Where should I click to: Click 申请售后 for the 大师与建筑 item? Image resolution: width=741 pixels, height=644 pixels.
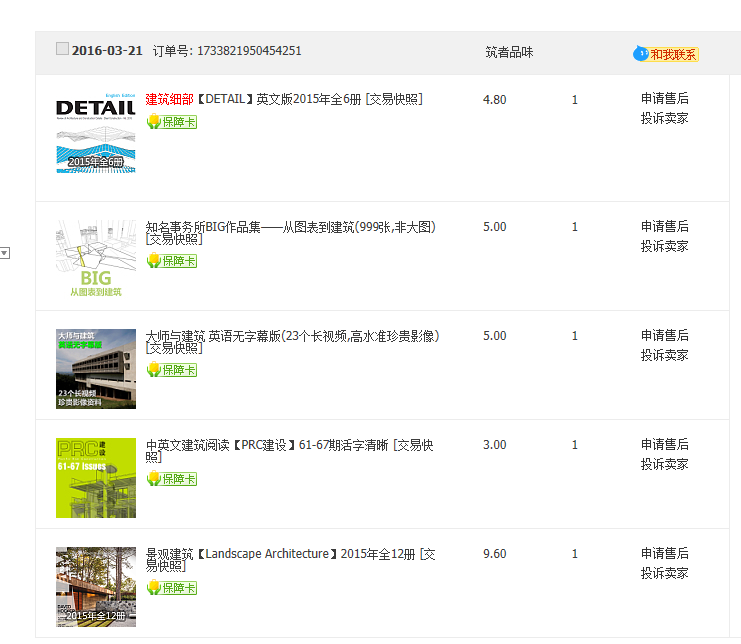coord(664,336)
